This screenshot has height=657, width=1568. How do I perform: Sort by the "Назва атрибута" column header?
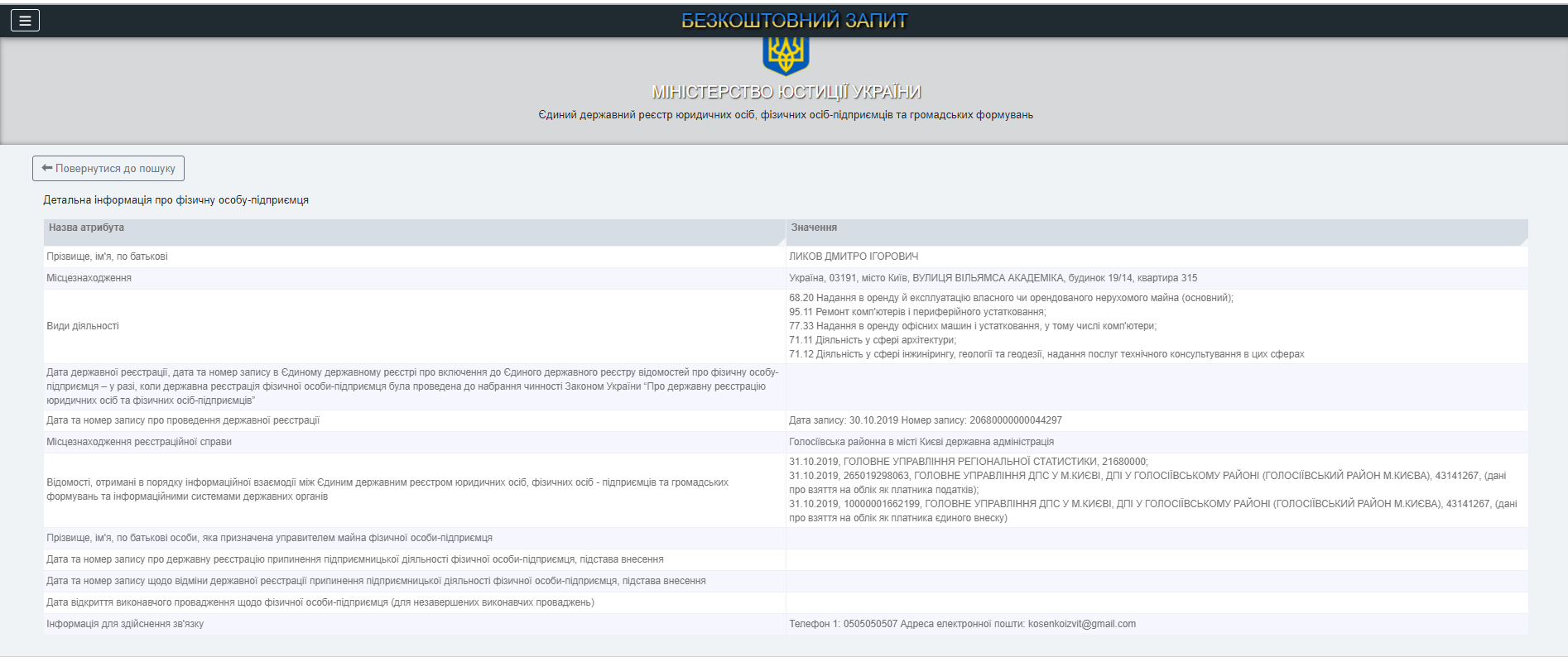86,228
